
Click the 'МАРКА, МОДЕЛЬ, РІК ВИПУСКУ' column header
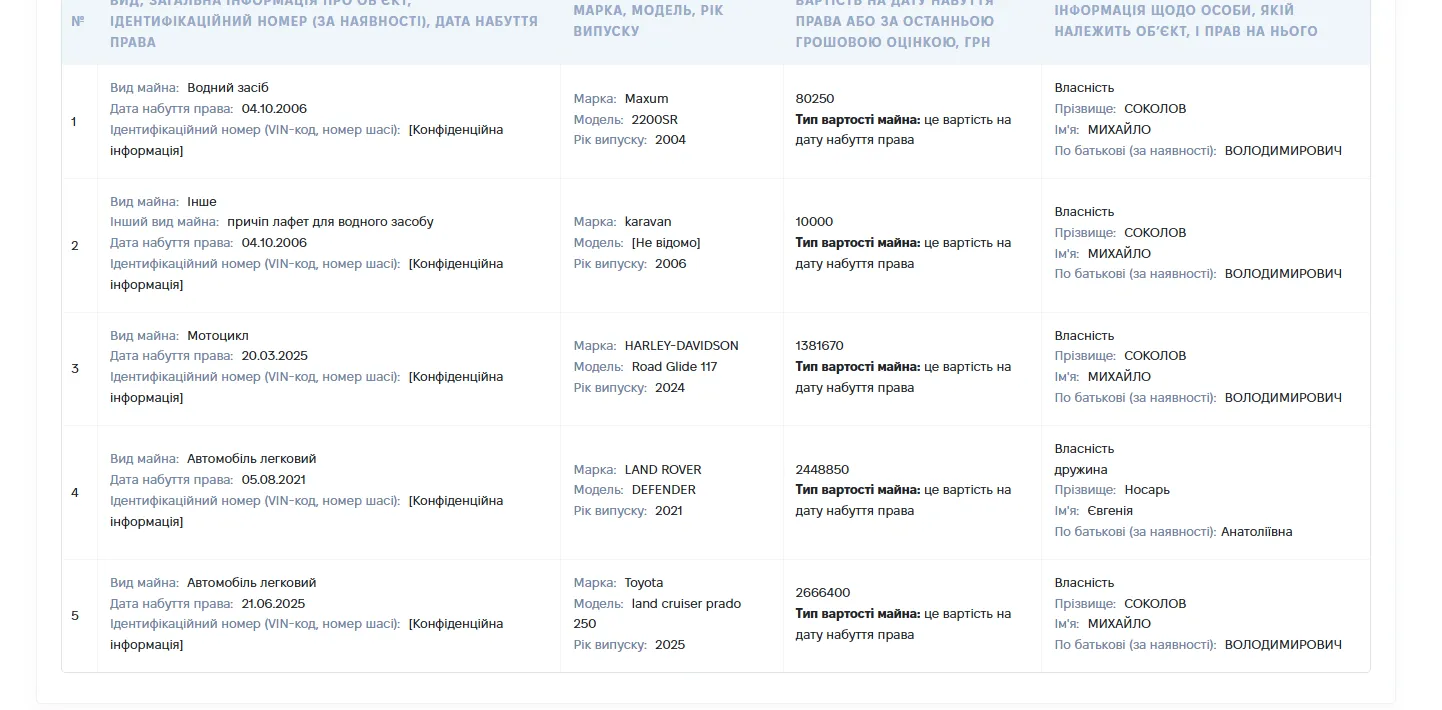click(648, 20)
